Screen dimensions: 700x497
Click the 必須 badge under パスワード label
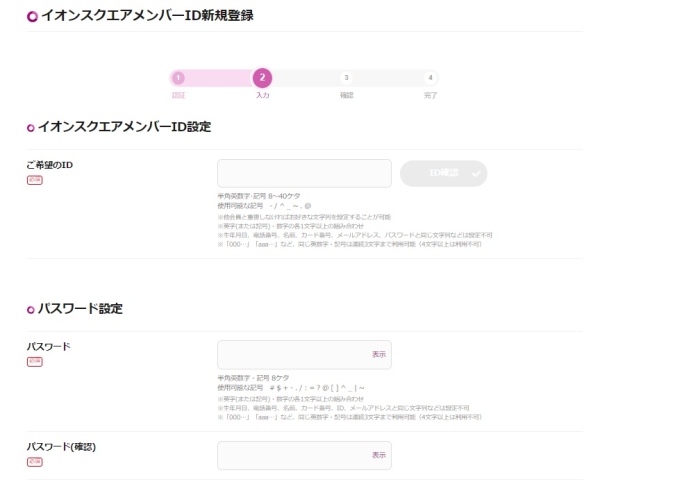(35, 362)
